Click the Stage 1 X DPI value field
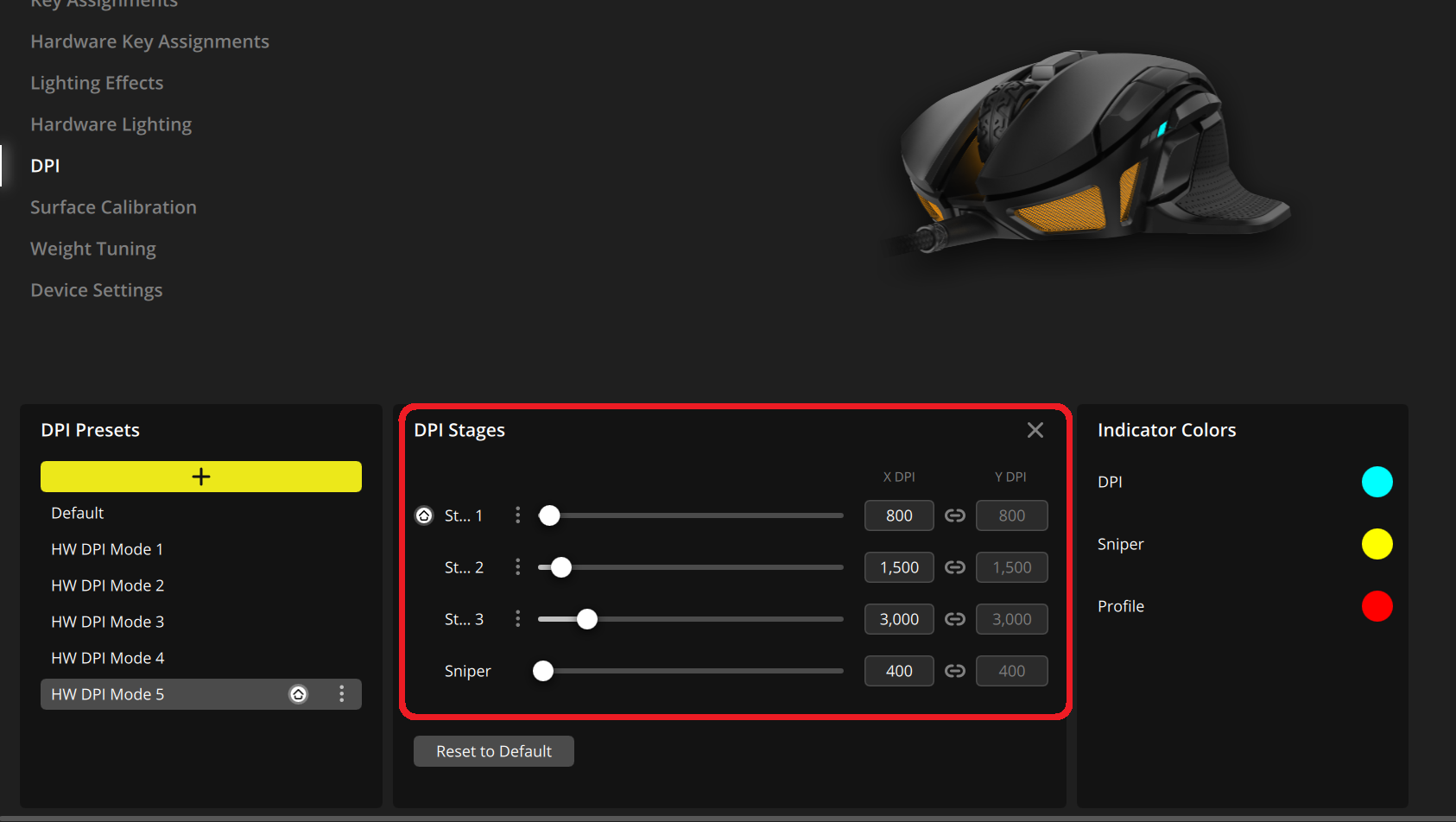Image resolution: width=1456 pixels, height=822 pixels. point(899,515)
